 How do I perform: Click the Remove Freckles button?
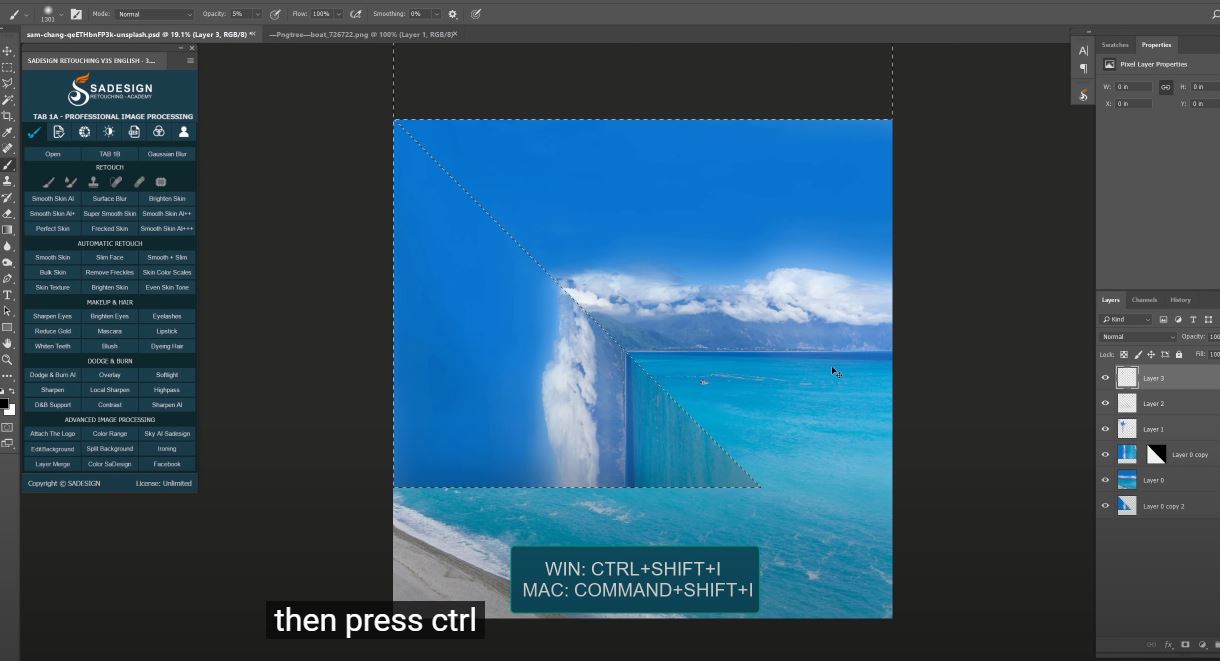pos(110,272)
